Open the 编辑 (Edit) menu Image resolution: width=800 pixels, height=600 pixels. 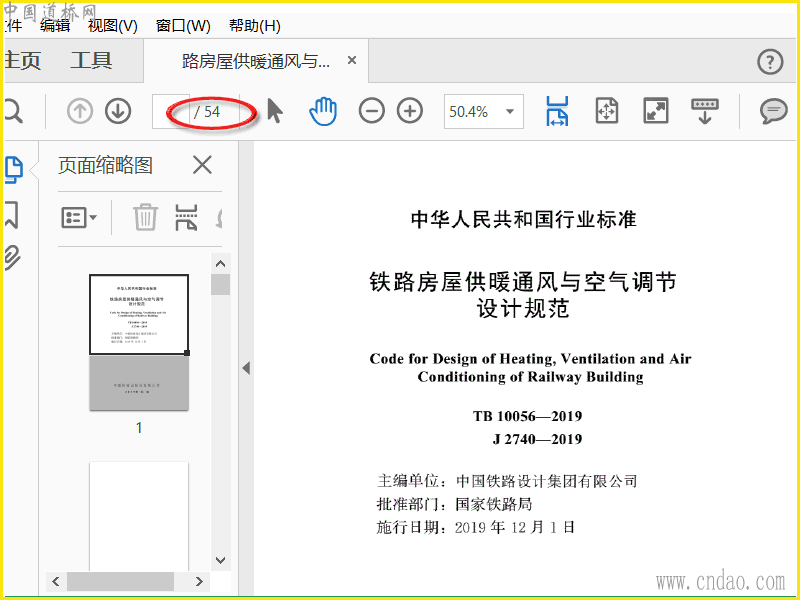(55, 26)
